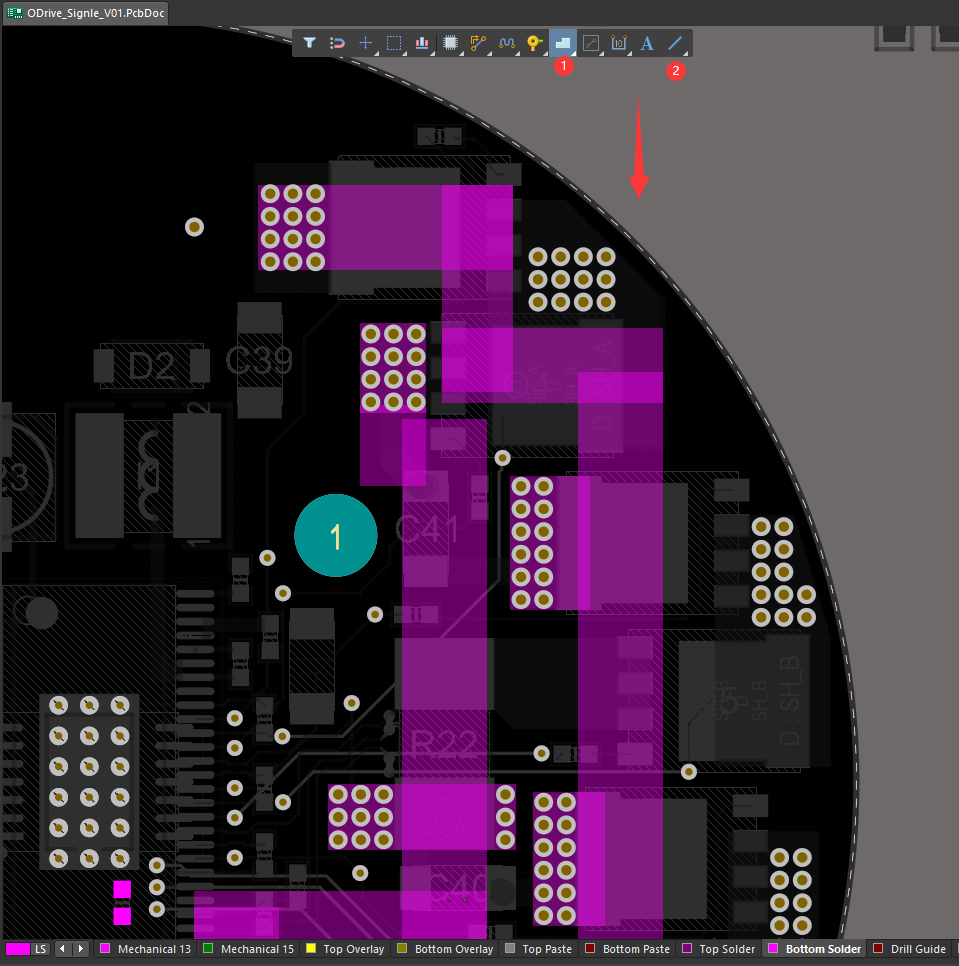Viewport: 959px width, 966px height.
Task: Select the Interactive Length Tuning tool
Action: click(506, 43)
